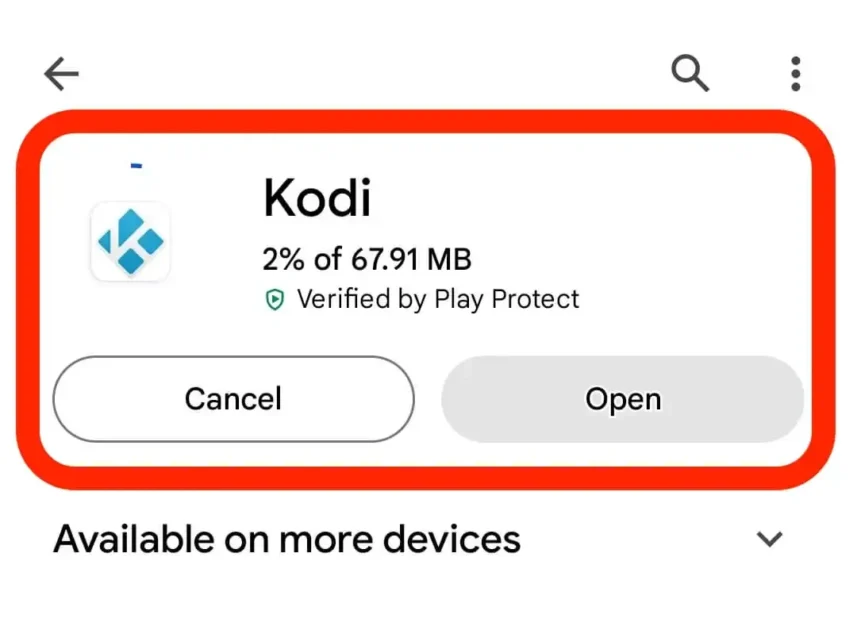Click the chevron next to Available on more devices

click(x=769, y=539)
